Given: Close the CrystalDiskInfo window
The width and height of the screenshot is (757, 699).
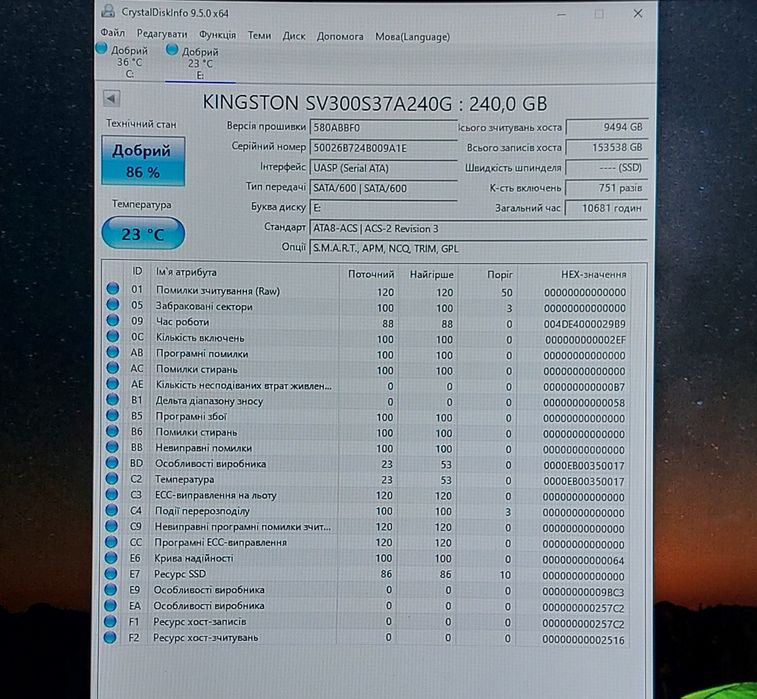Looking at the screenshot, I should click(x=638, y=14).
